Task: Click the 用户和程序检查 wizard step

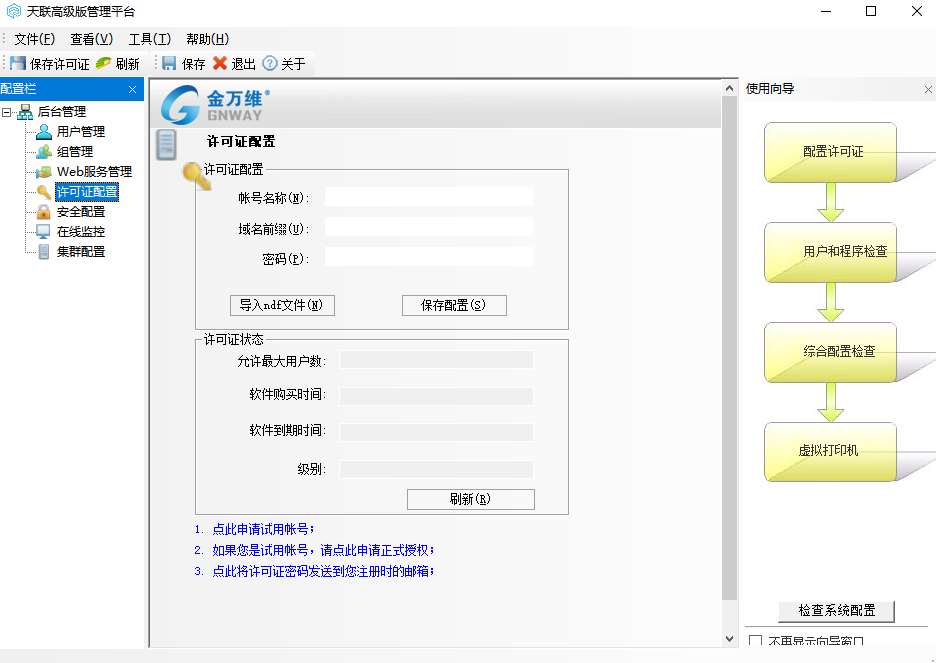Action: (830, 252)
